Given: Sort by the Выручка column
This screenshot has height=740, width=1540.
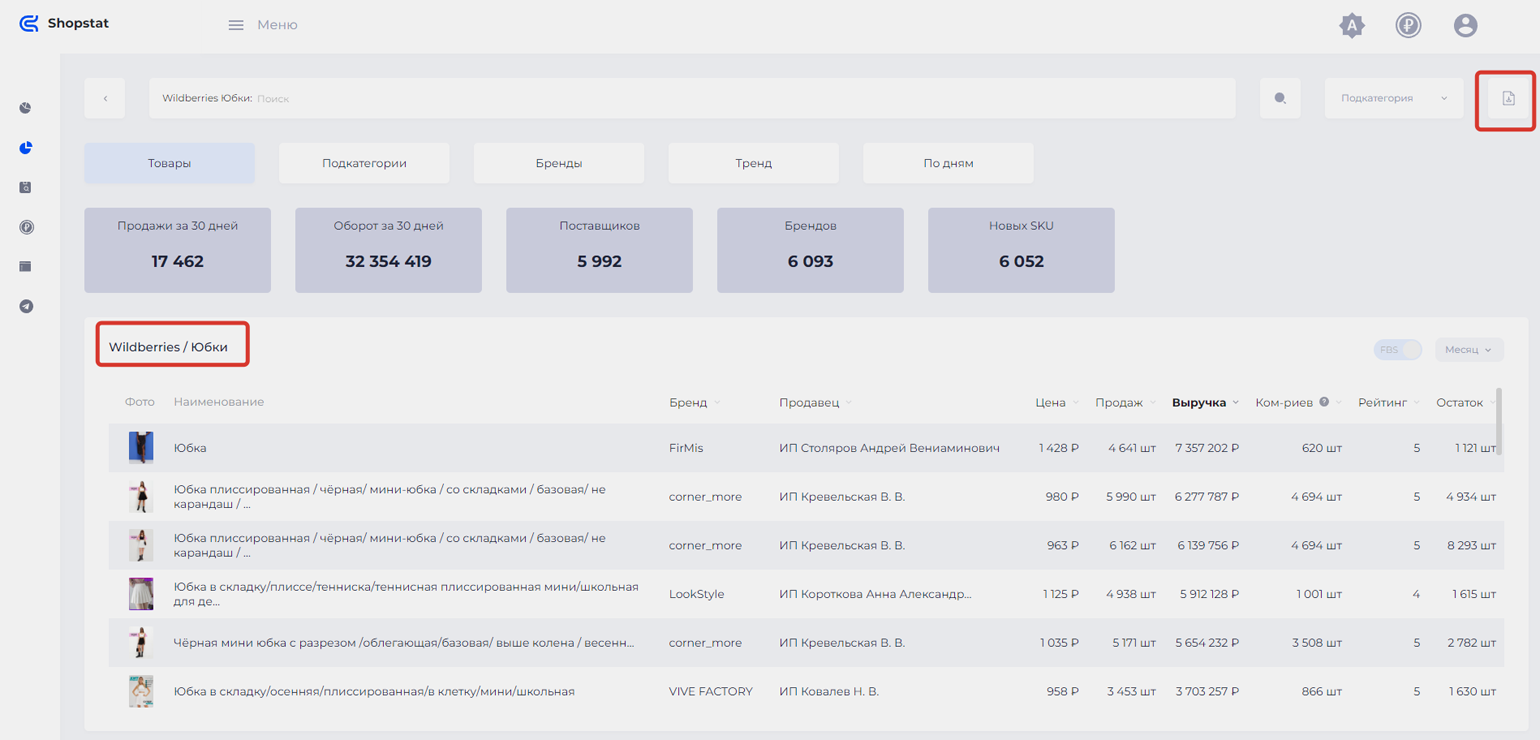Looking at the screenshot, I should click(x=1206, y=403).
